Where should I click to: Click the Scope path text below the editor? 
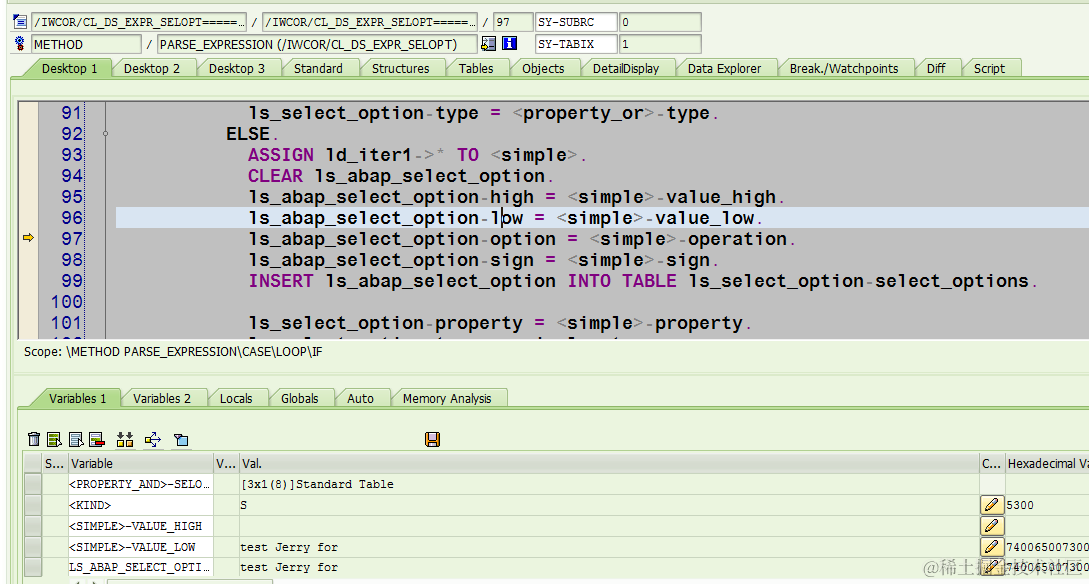tap(173, 351)
